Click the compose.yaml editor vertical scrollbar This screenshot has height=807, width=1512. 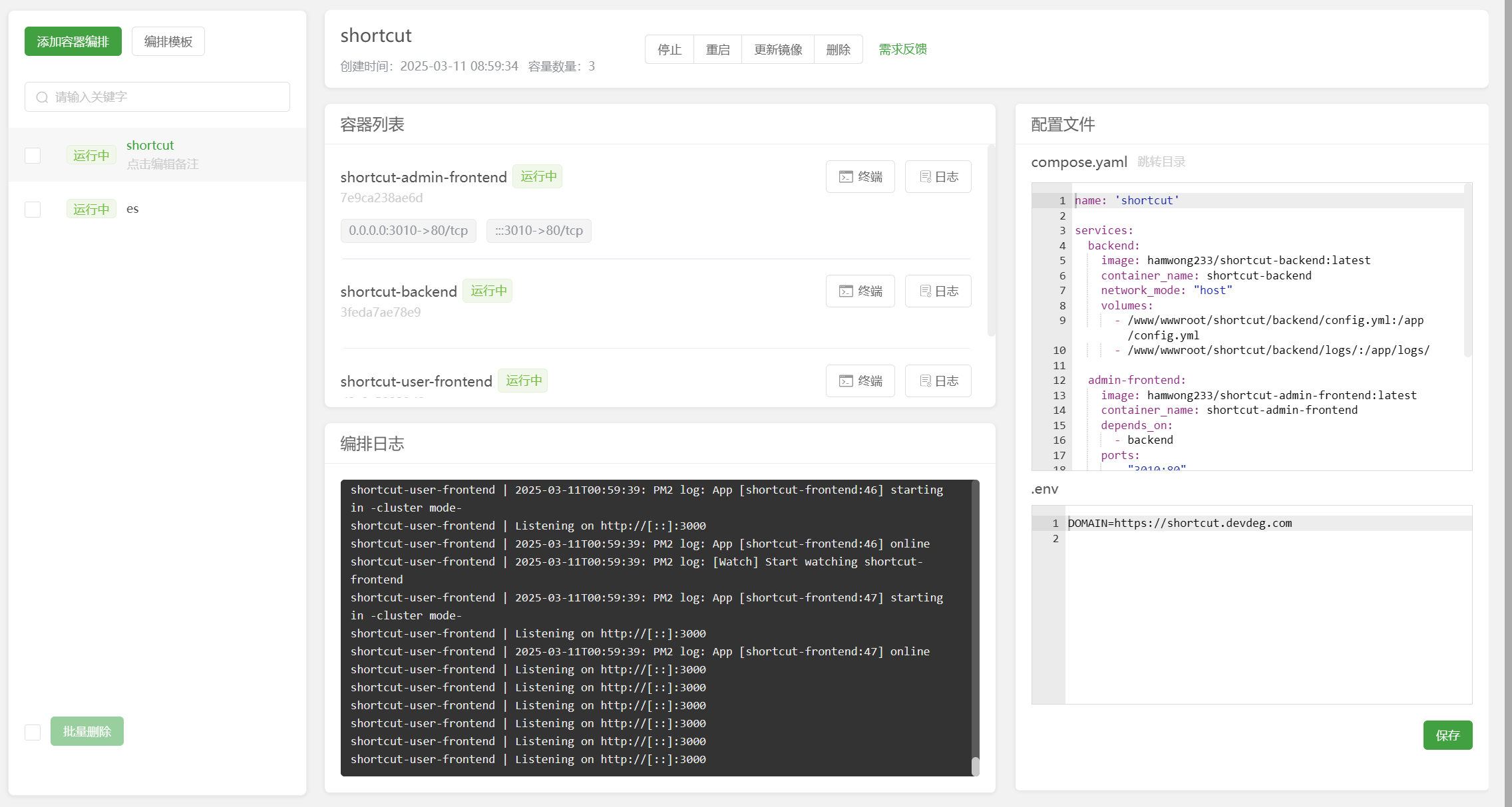coord(1467,270)
